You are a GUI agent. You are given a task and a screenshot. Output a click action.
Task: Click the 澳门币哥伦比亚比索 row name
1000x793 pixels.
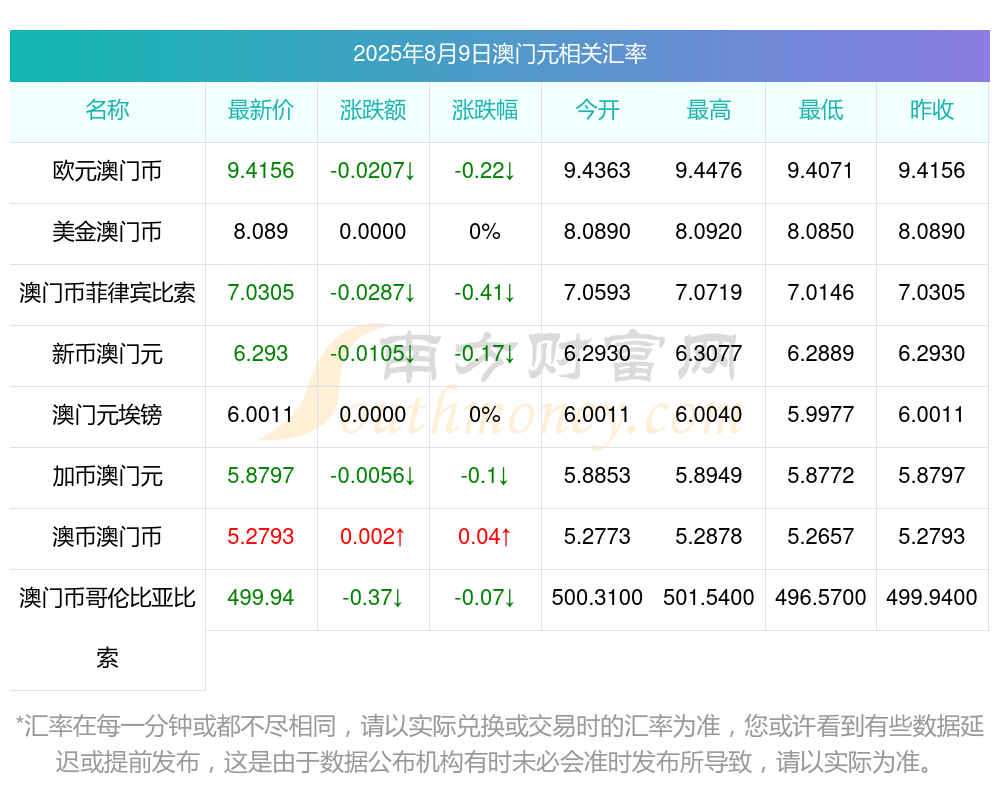107,628
